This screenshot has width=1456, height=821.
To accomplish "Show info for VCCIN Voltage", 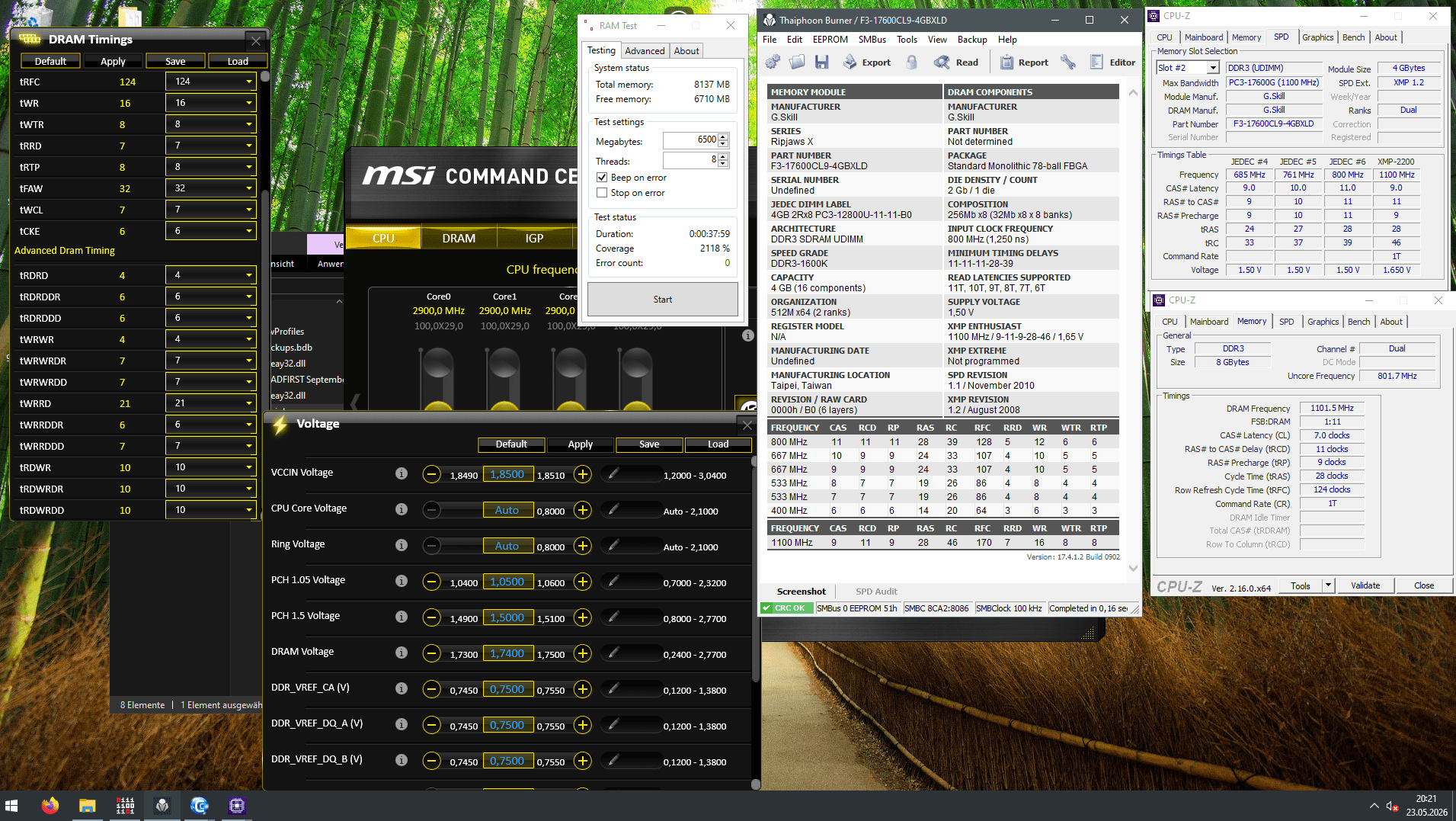I will coord(402,473).
